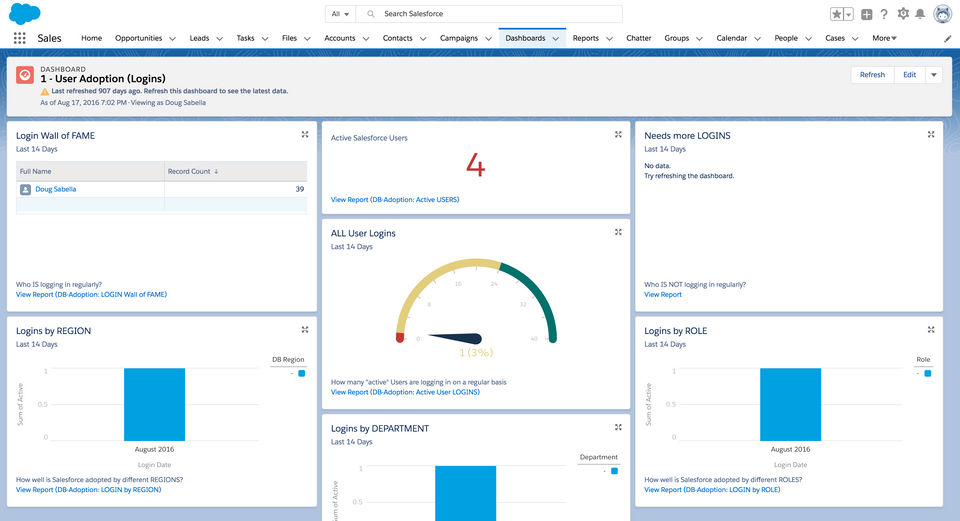Viewport: 960px width, 521px height.
Task: Expand the More navigation menu
Action: [884, 38]
